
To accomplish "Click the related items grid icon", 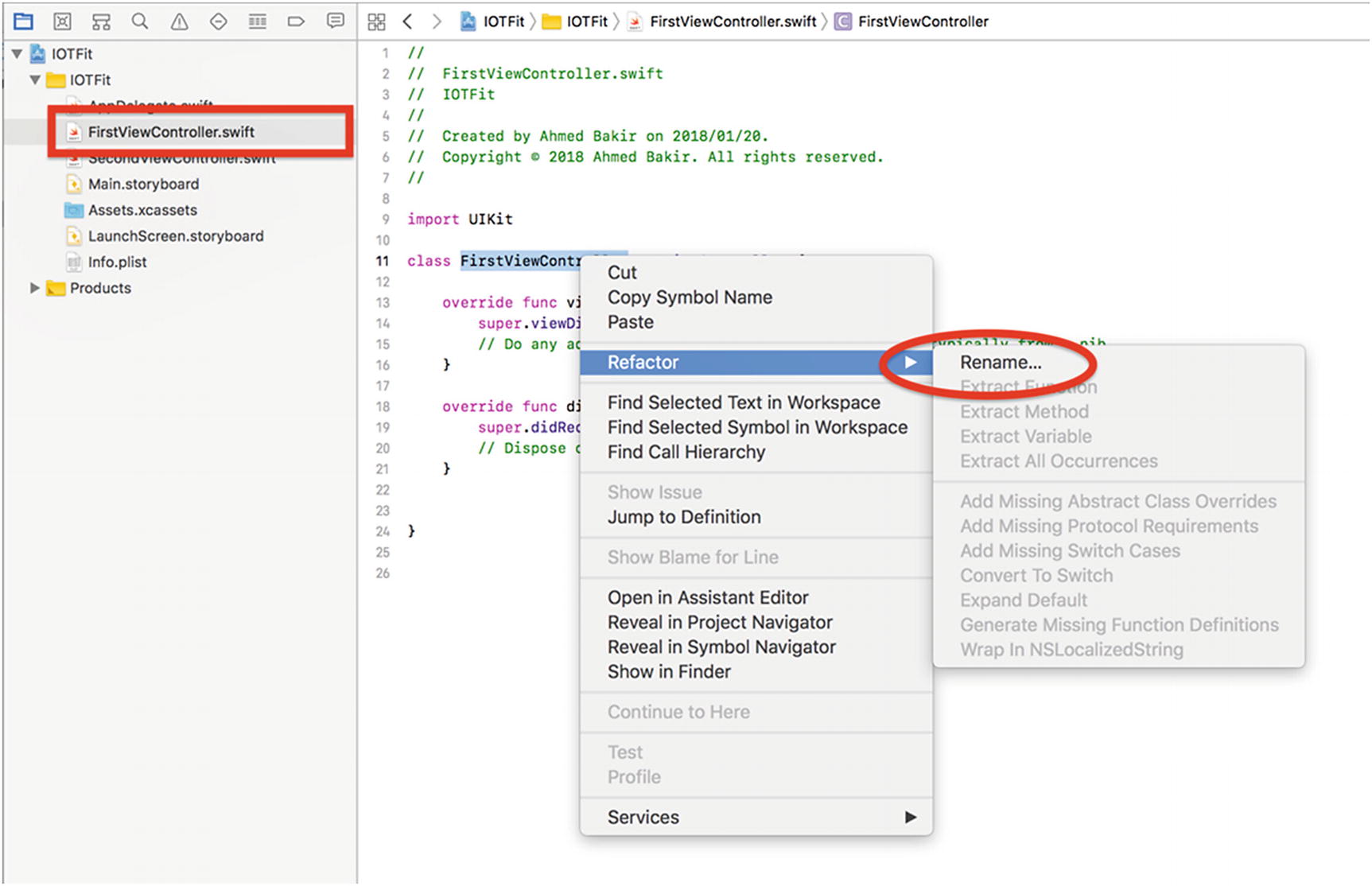I will [x=376, y=21].
